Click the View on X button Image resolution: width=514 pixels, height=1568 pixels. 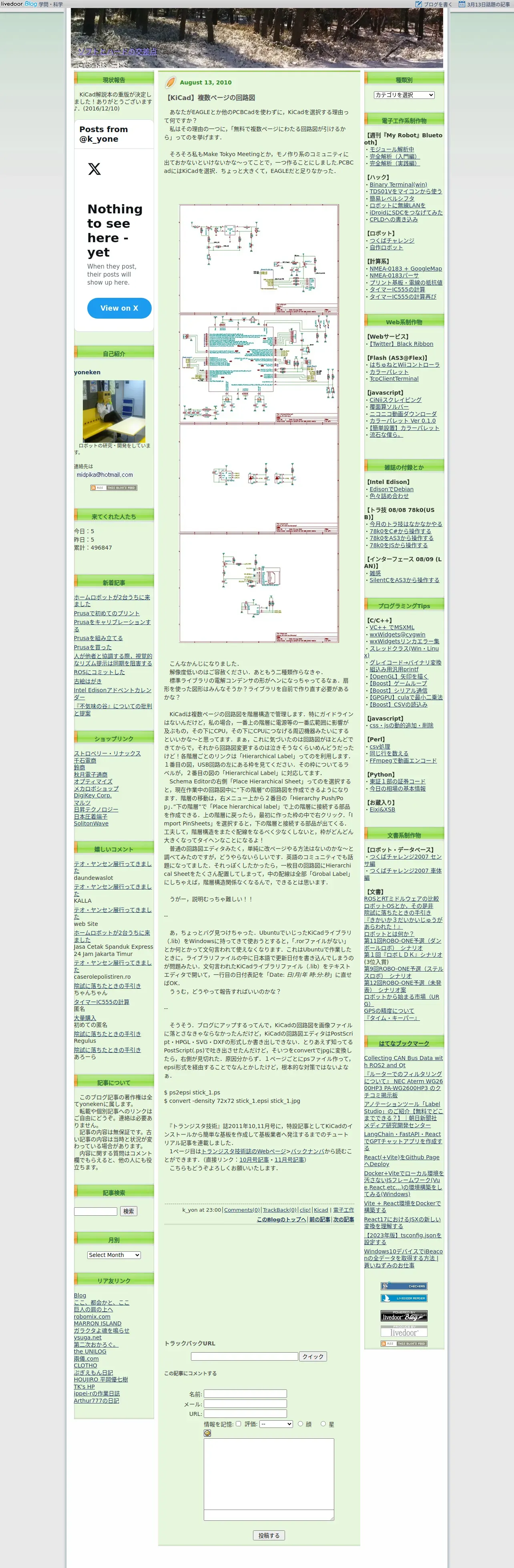[x=119, y=308]
